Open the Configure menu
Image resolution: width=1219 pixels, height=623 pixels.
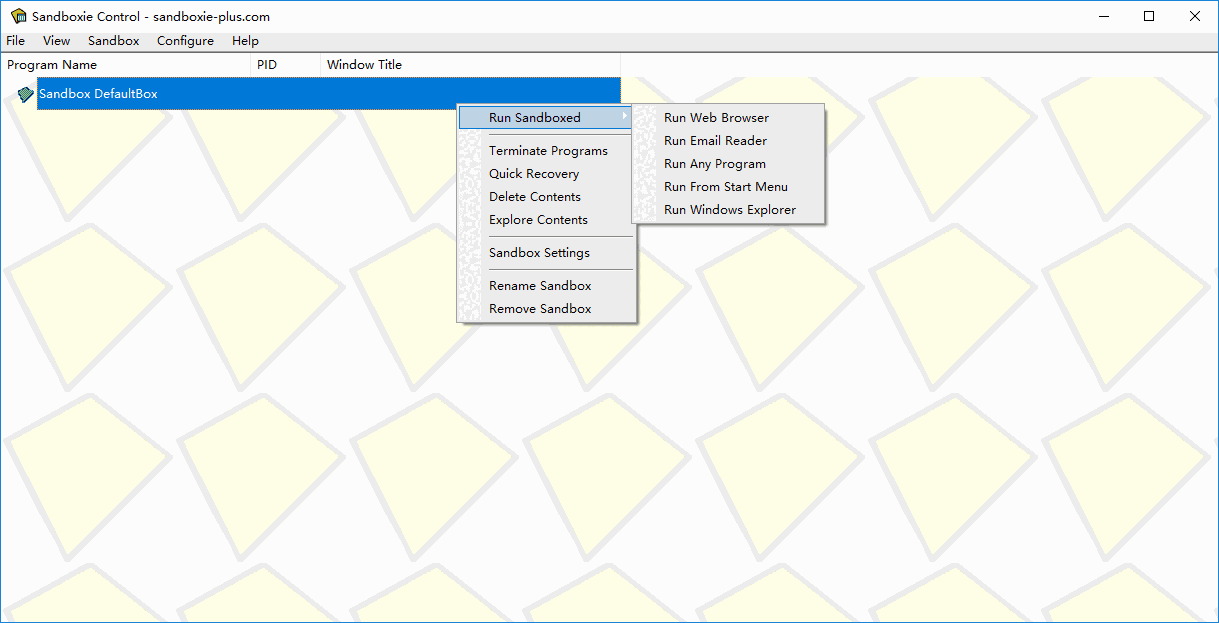click(x=185, y=41)
